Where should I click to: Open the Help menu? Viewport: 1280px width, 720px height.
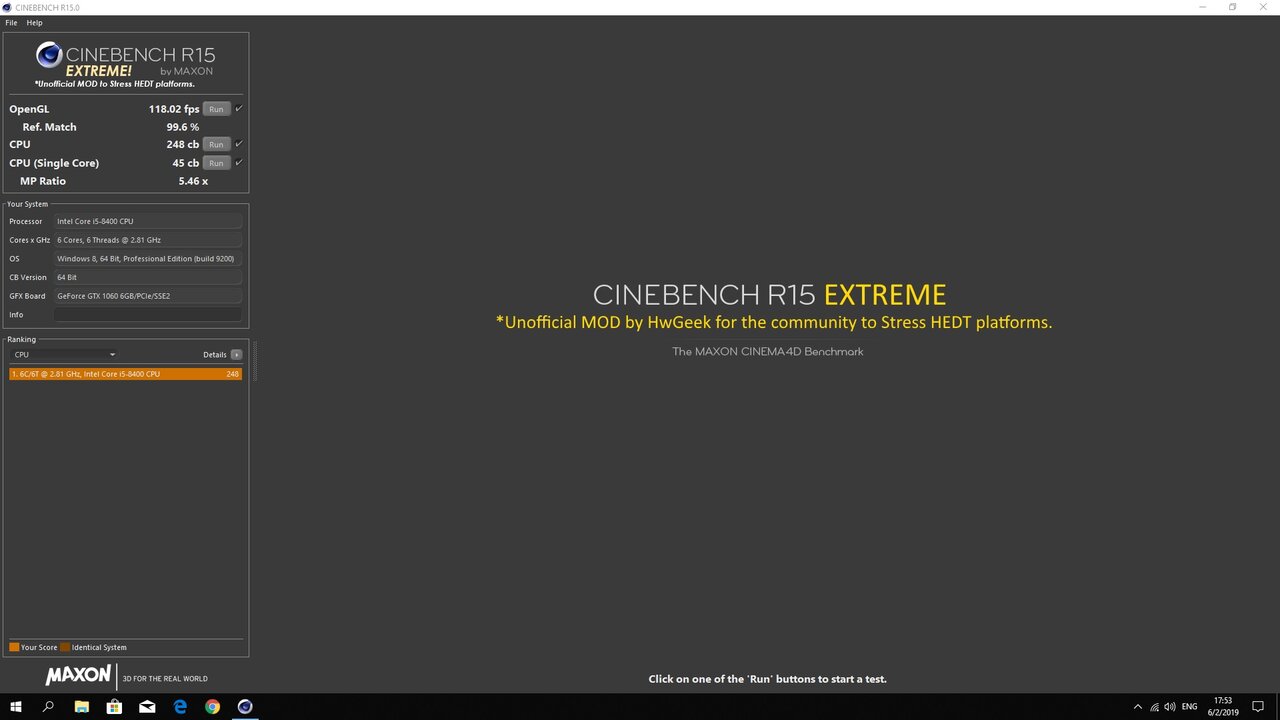point(34,22)
